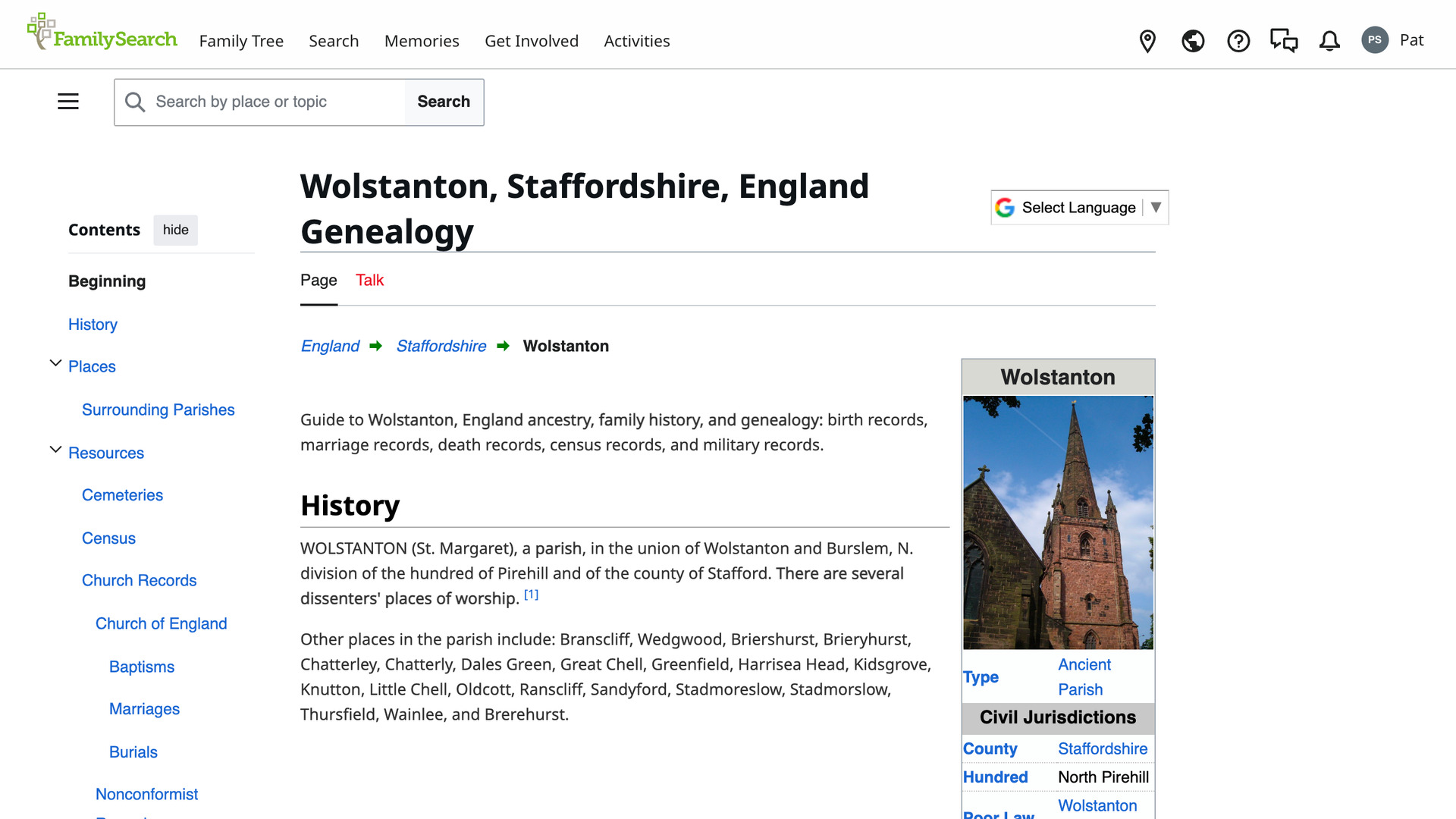Viewport: 1456px width, 819px height.
Task: Go to Cemeteries section
Action: coord(122,495)
